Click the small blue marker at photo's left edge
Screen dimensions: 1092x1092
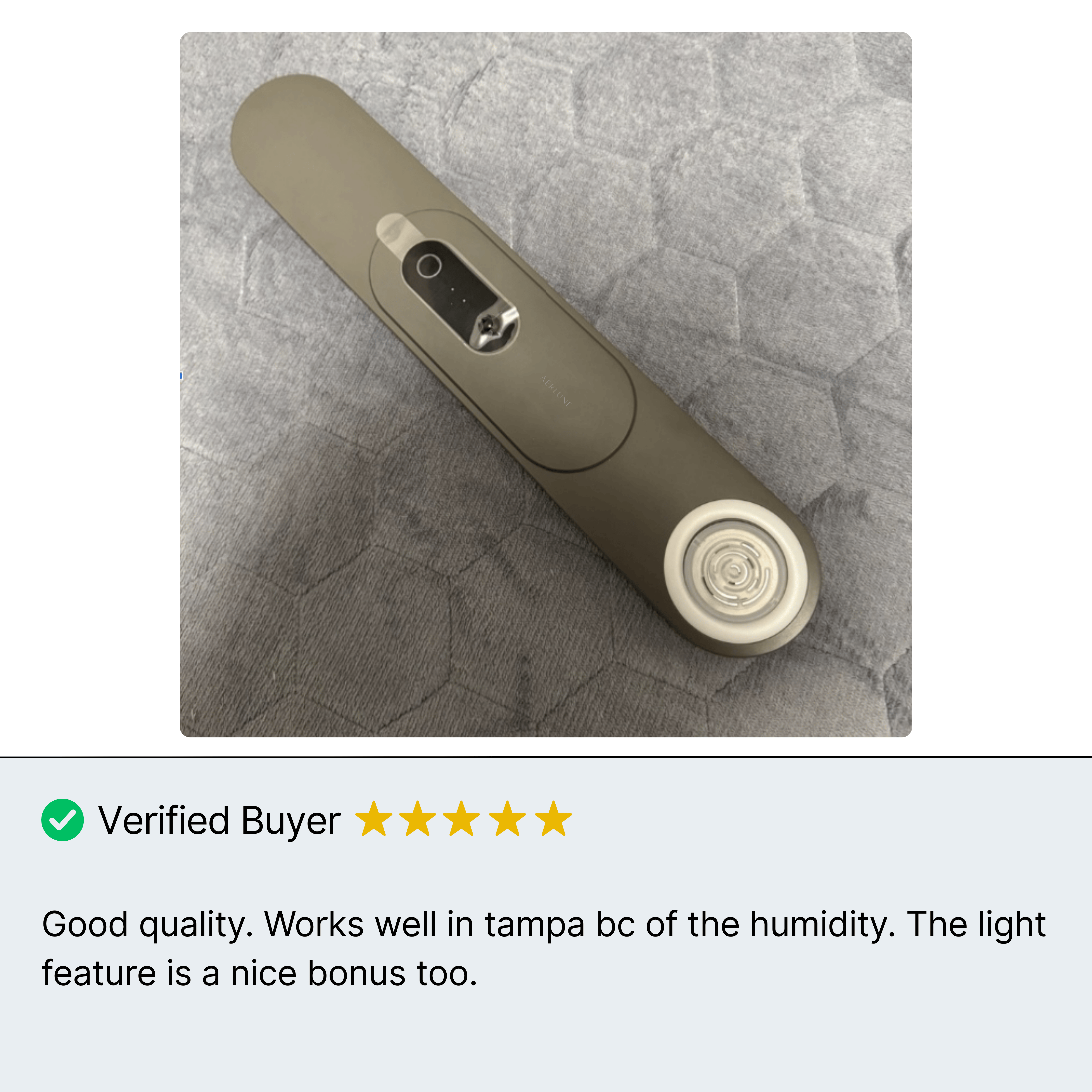pyautogui.click(x=181, y=375)
